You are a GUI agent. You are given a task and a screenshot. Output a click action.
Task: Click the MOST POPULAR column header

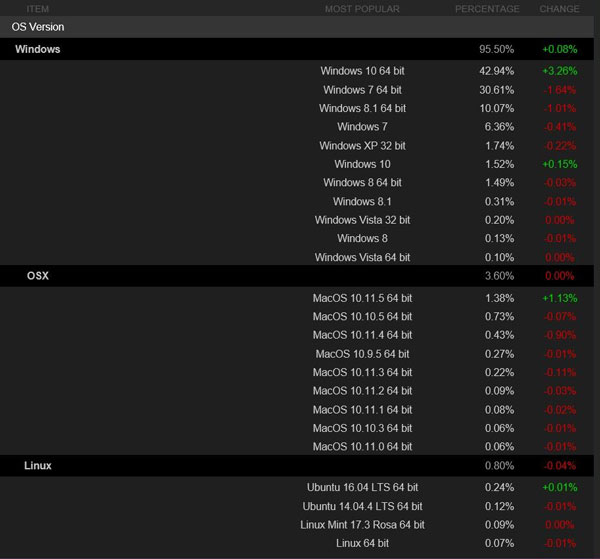[362, 9]
